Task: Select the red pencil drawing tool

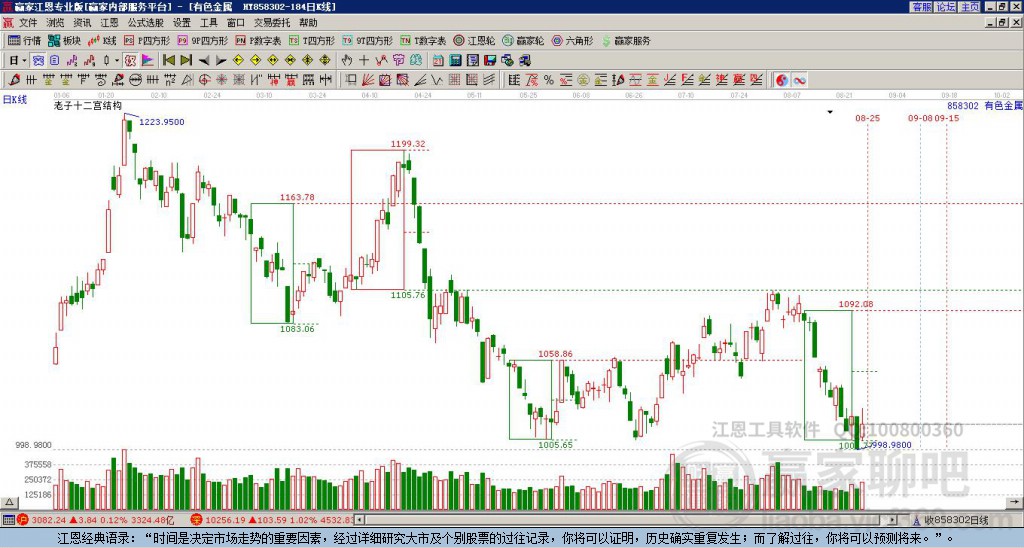Action: coord(14,80)
